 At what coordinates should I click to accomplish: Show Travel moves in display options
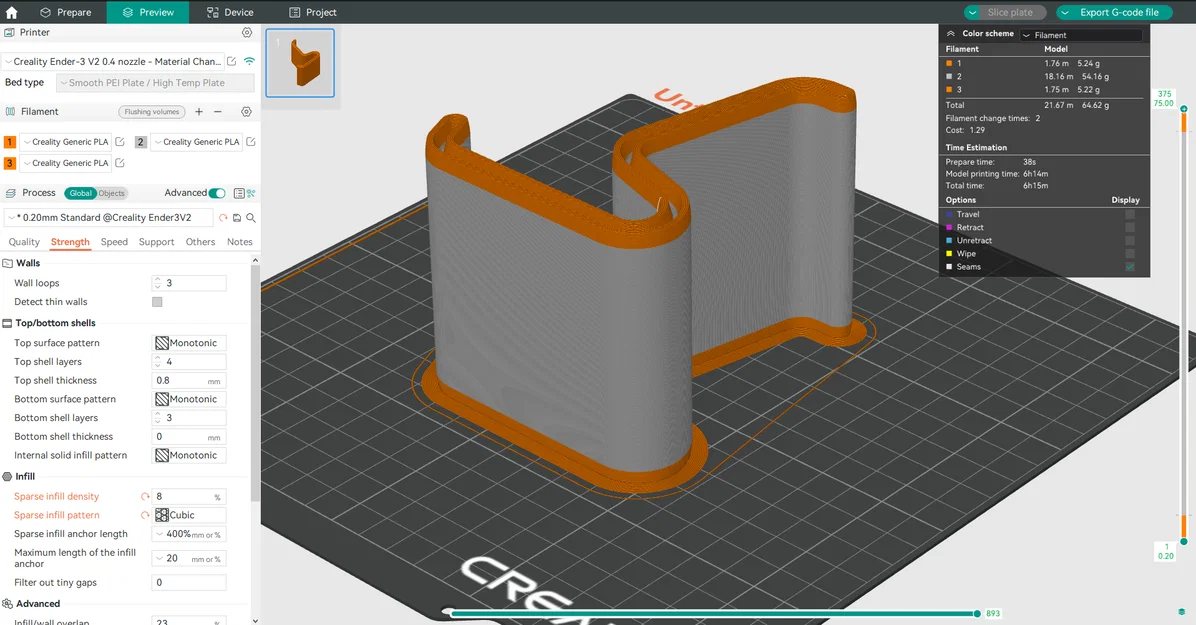pyautogui.click(x=1130, y=214)
